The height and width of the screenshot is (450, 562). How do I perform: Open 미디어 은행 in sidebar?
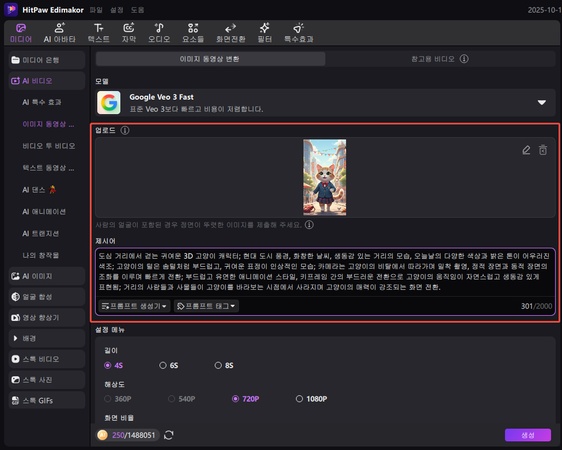point(47,60)
